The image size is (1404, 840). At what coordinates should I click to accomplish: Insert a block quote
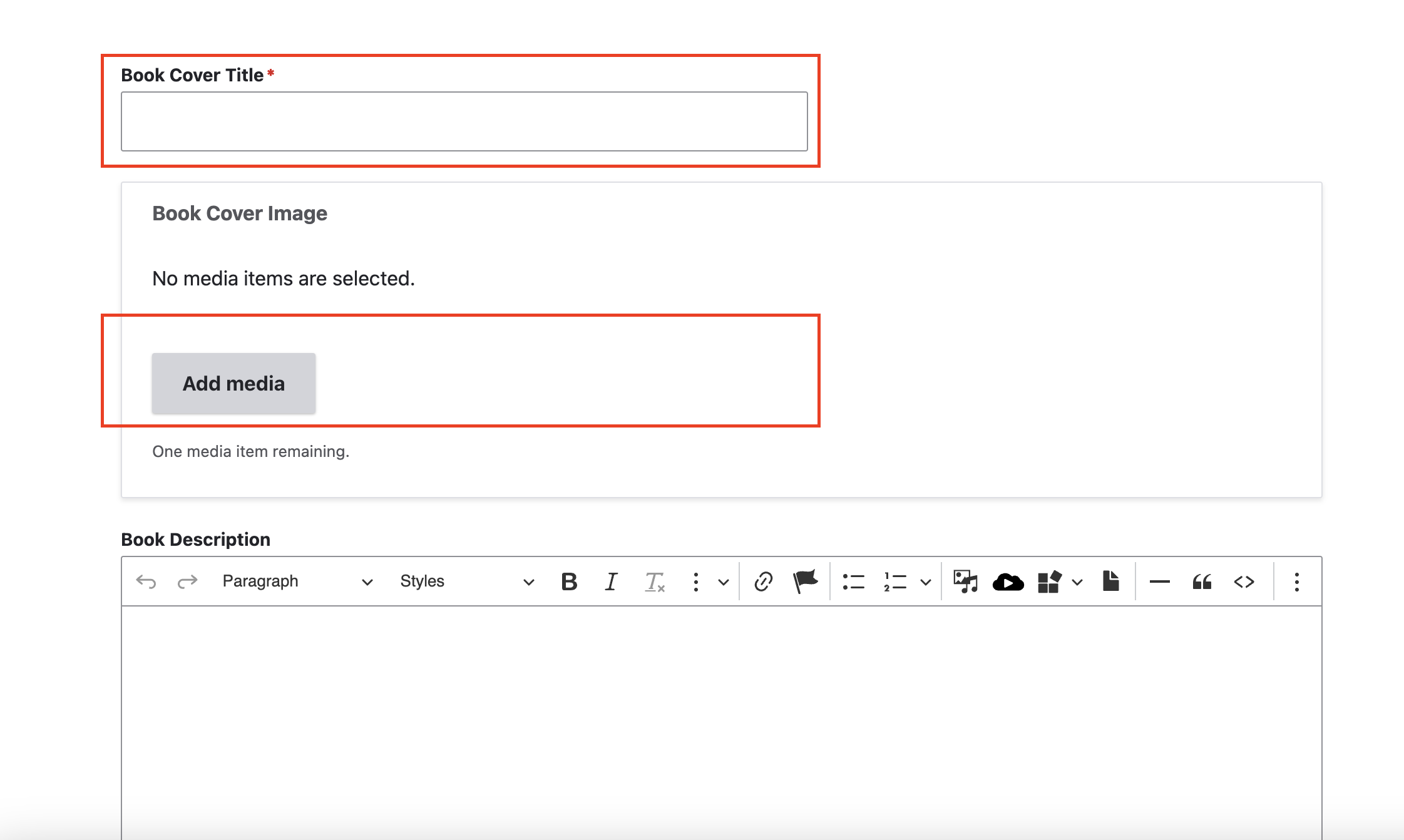point(1202,581)
